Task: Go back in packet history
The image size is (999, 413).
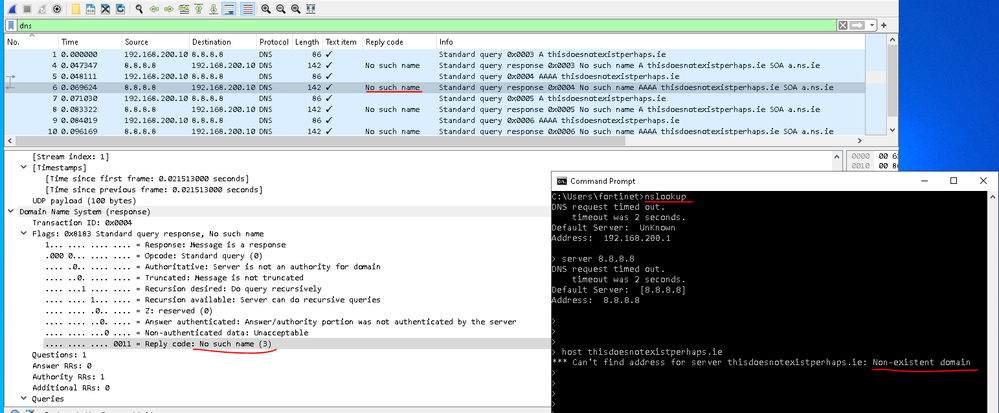Action: [154, 9]
